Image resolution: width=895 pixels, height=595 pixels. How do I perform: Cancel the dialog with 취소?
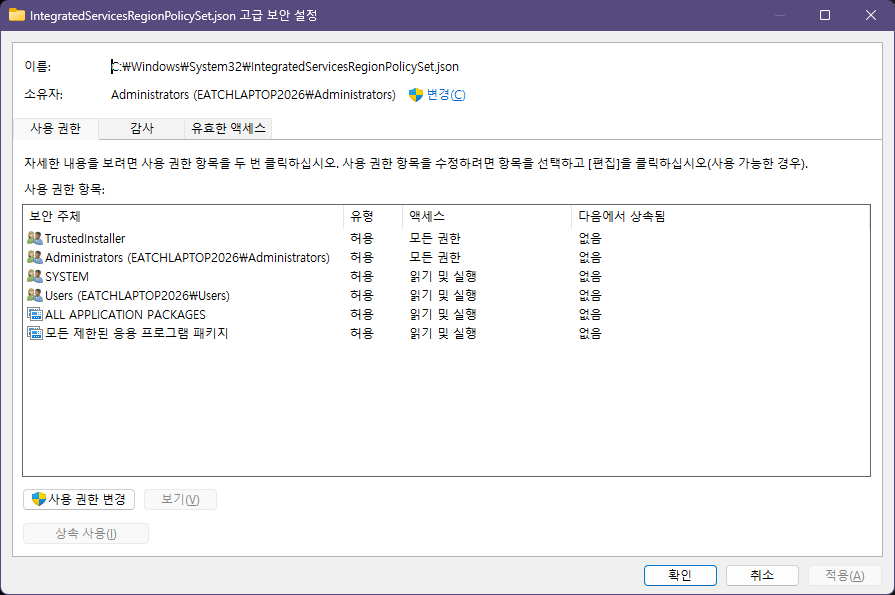762,575
